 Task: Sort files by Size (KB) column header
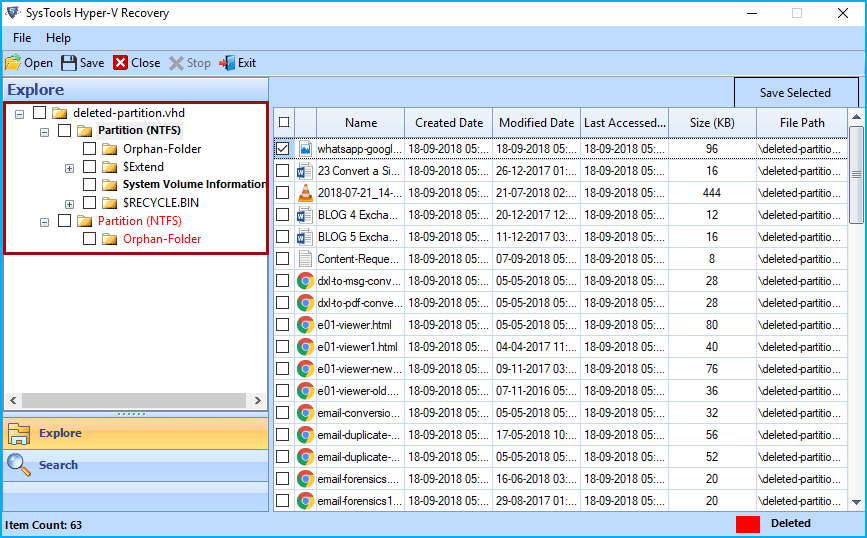tap(712, 122)
